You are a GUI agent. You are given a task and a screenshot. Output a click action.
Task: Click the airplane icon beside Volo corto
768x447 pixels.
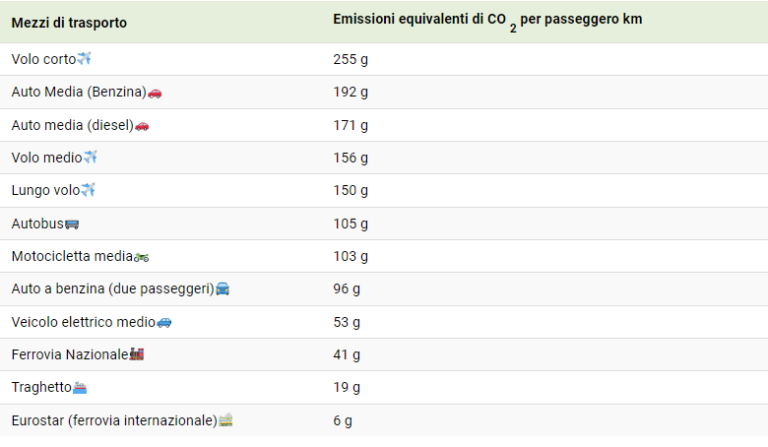coord(84,59)
